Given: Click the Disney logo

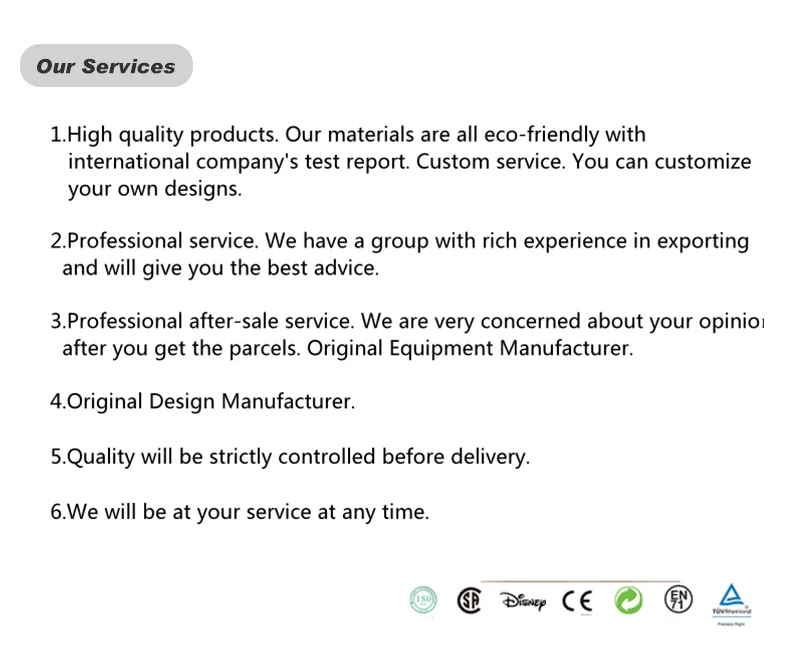Looking at the screenshot, I should (x=524, y=601).
